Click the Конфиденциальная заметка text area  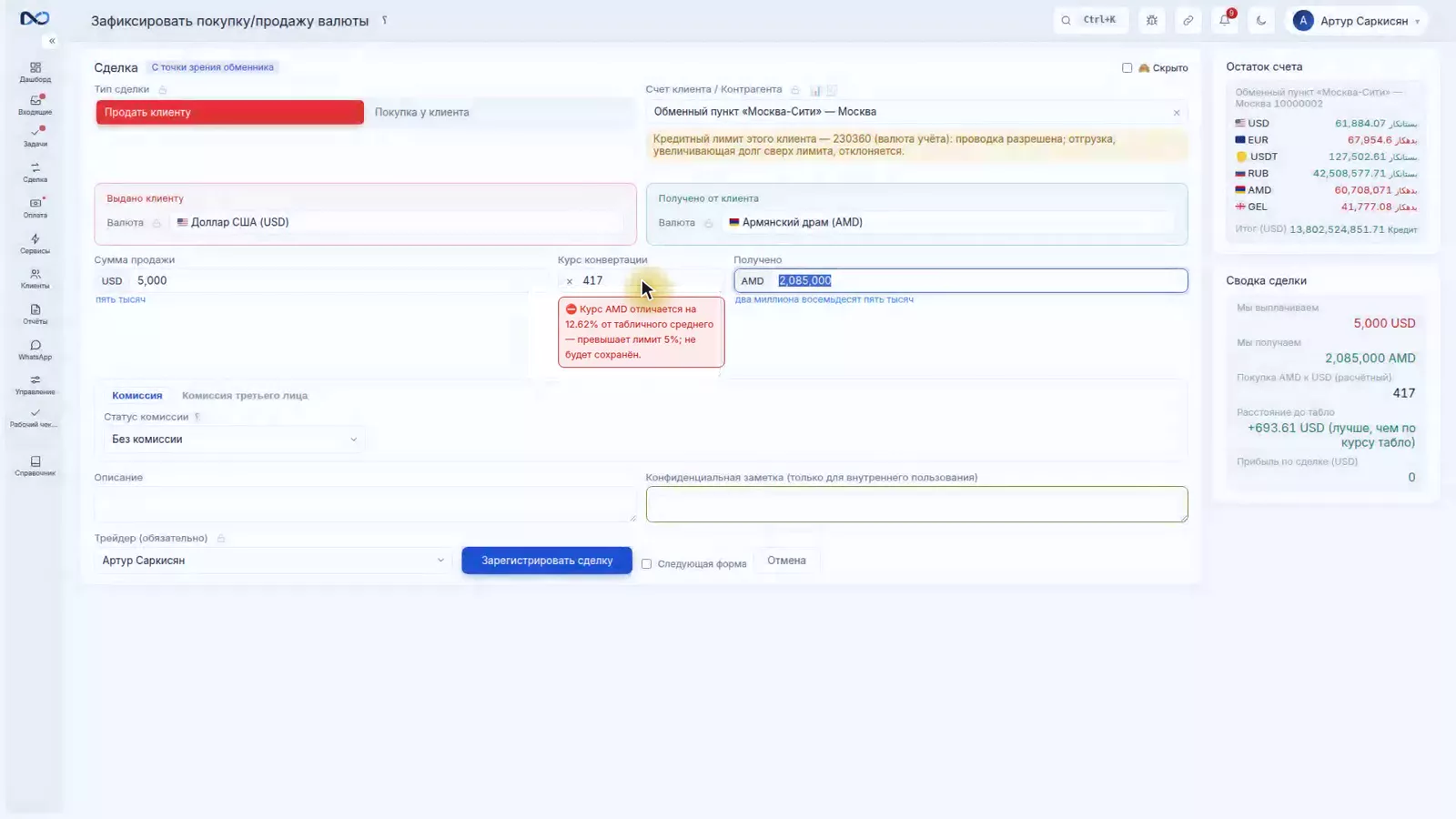pyautogui.click(x=916, y=504)
